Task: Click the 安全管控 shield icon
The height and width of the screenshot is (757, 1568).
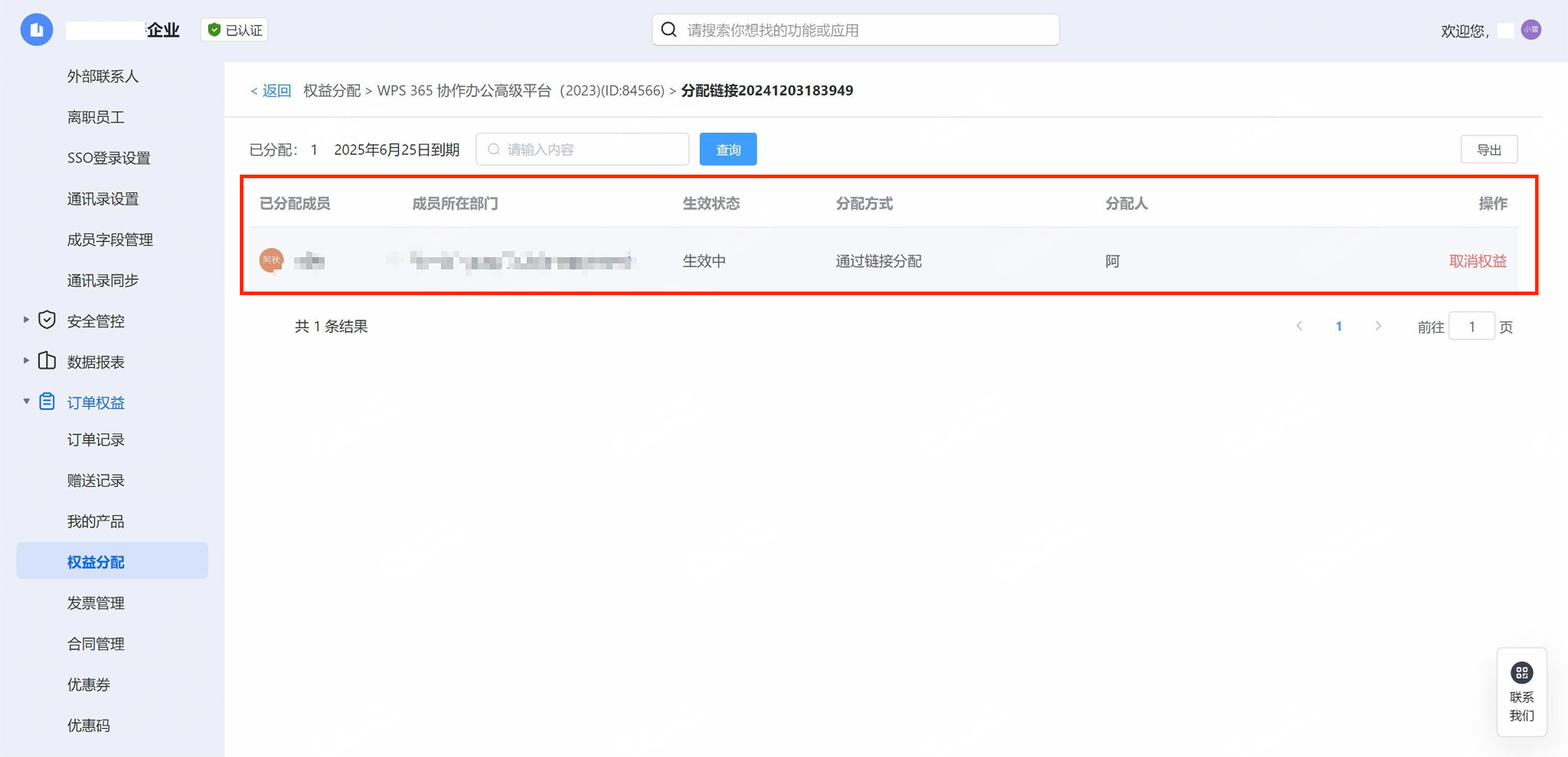Action: [47, 320]
